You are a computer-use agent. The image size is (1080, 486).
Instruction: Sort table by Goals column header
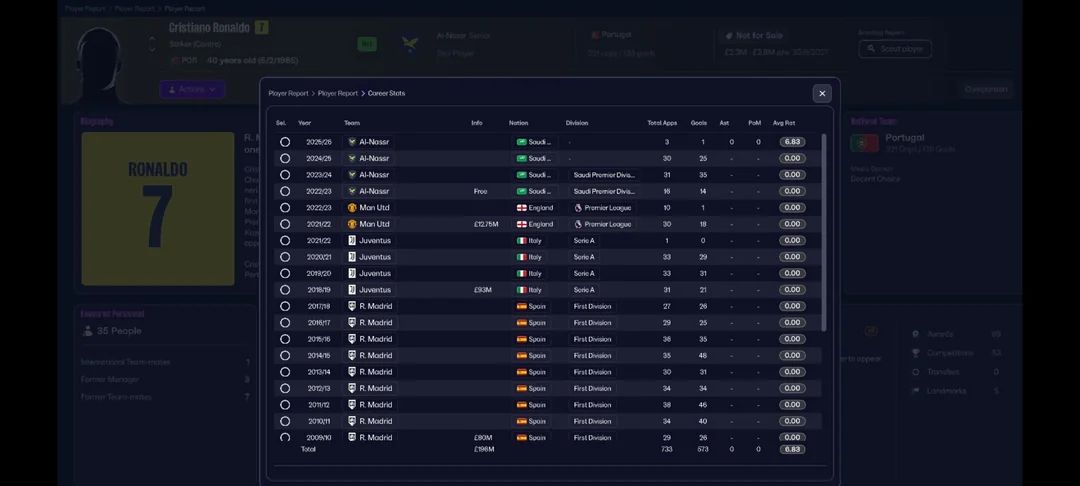[x=698, y=123]
